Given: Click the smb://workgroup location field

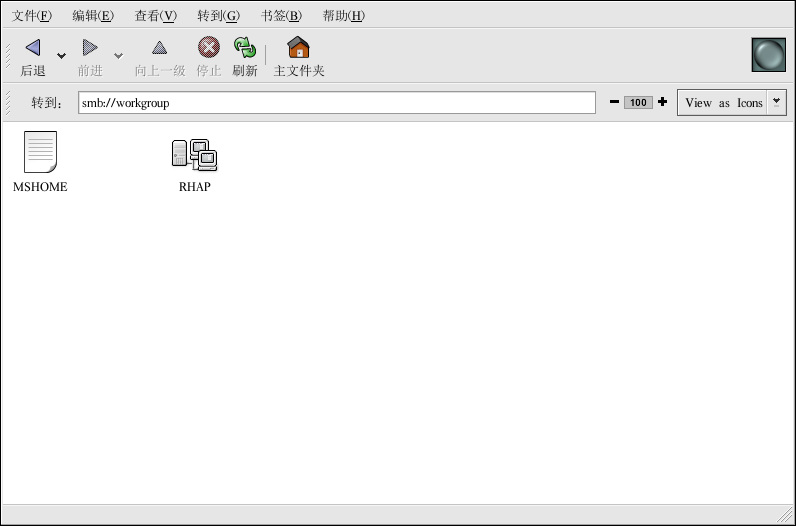Looking at the screenshot, I should (336, 103).
